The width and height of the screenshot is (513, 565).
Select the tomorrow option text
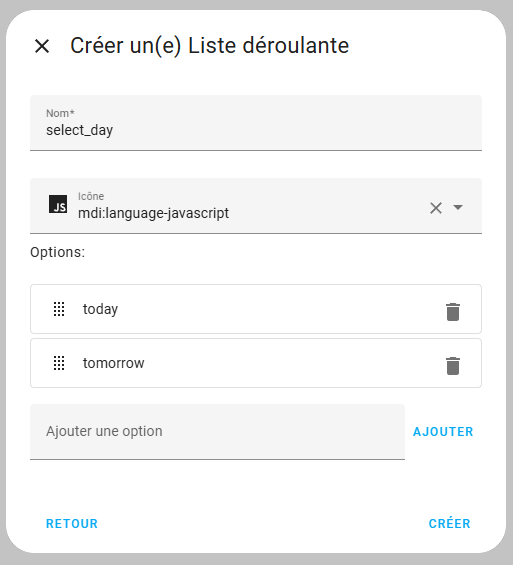(113, 363)
